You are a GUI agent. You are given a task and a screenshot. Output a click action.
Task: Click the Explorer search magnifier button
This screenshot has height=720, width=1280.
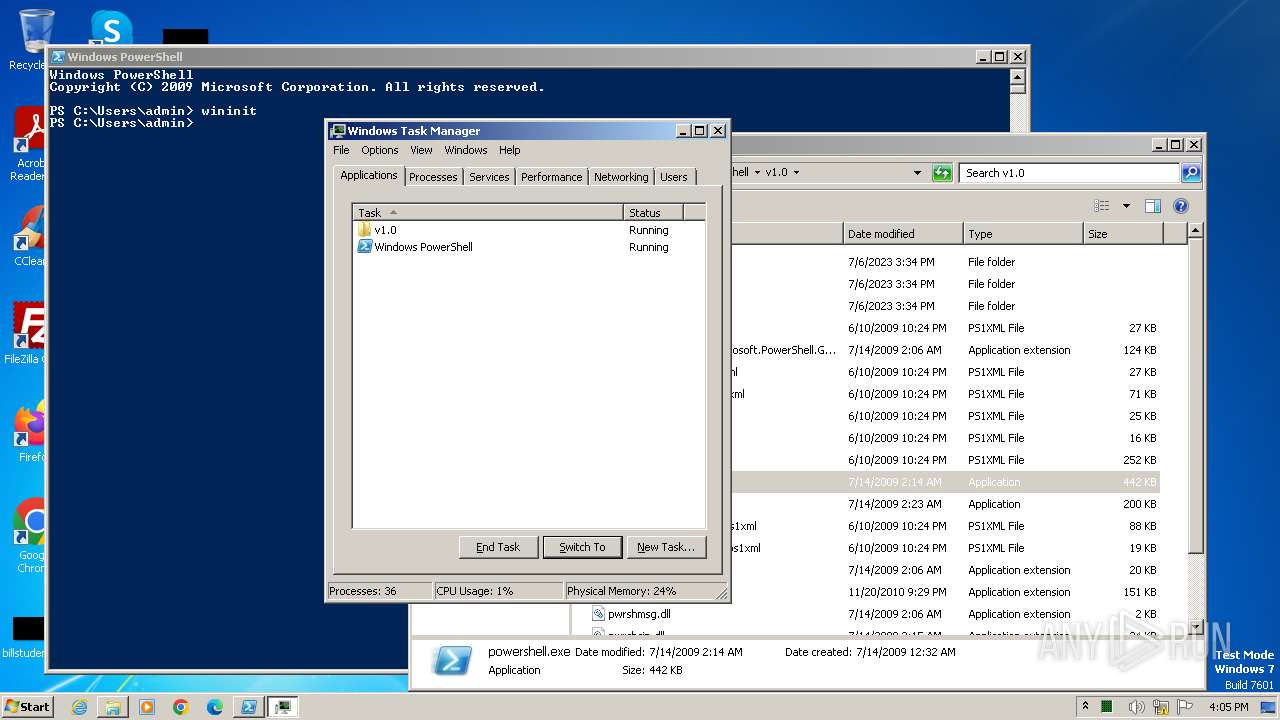(x=1191, y=173)
